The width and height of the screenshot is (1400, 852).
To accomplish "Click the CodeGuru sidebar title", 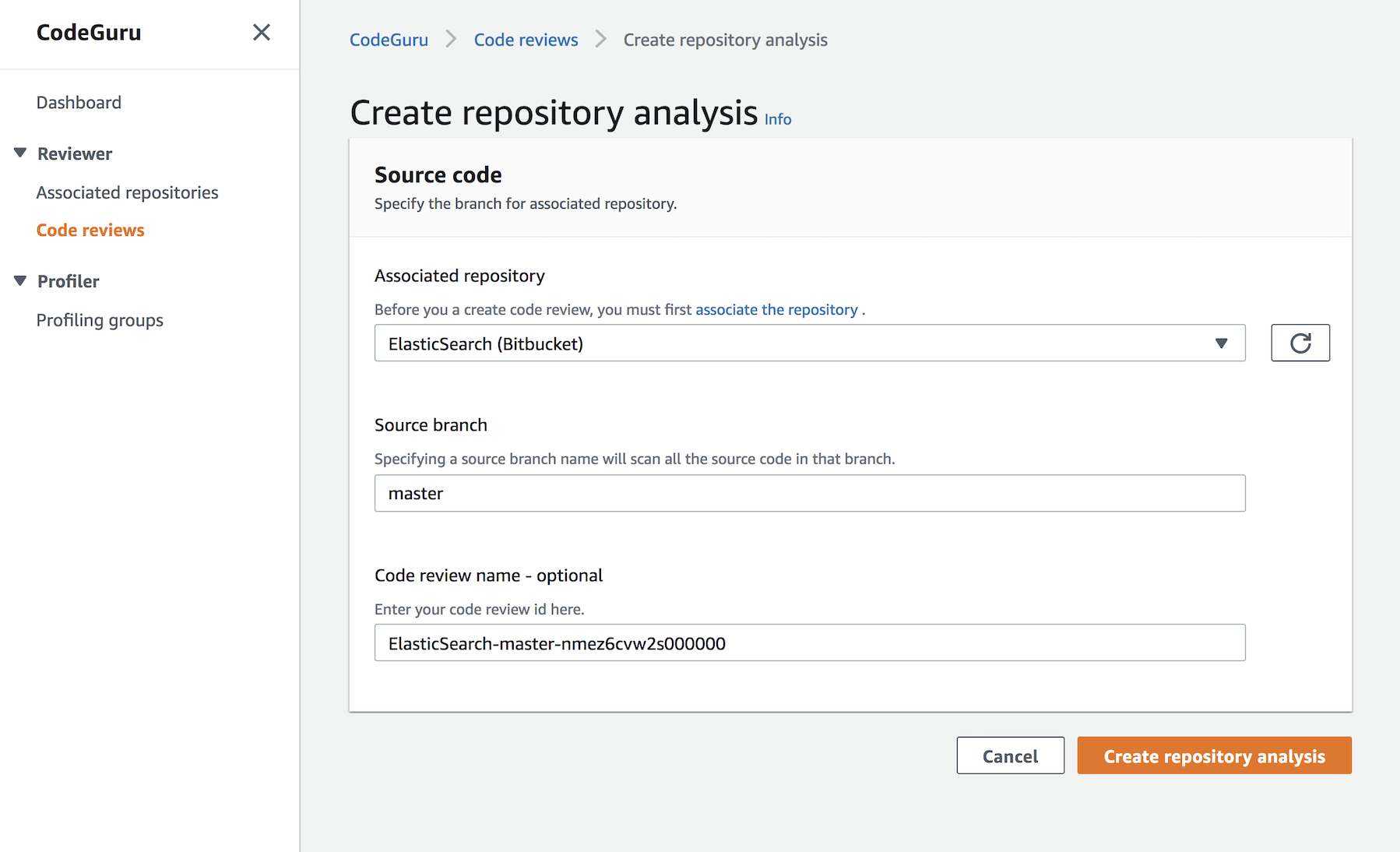I will pyautogui.click(x=89, y=32).
